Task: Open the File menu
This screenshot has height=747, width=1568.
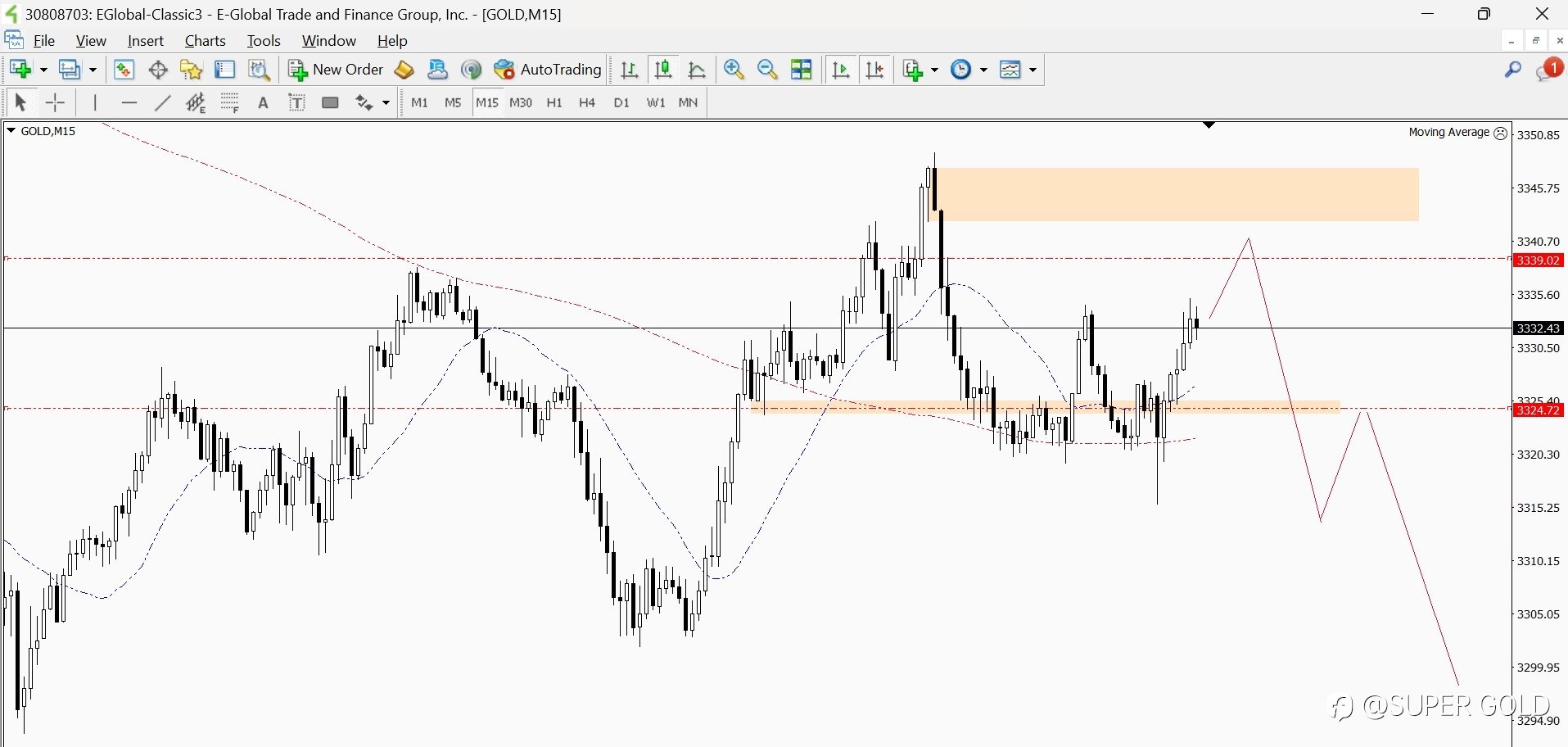Action: click(x=44, y=40)
